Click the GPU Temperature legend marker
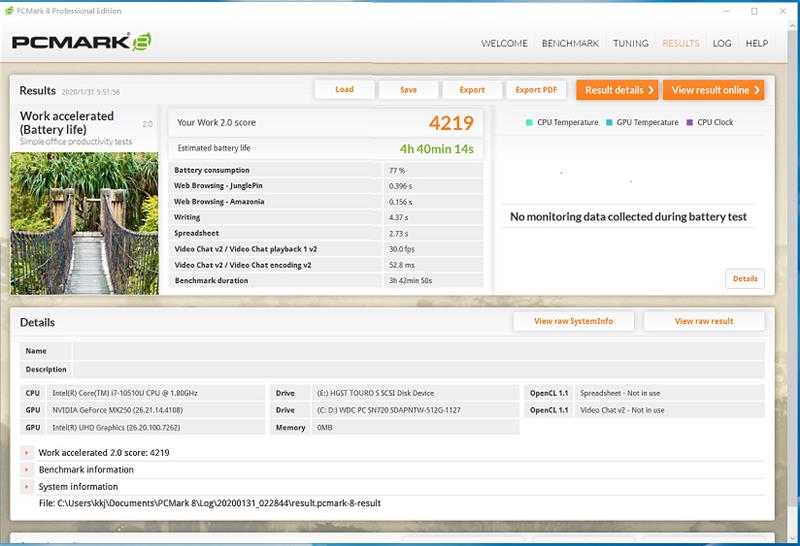The image size is (800, 546). click(x=609, y=122)
